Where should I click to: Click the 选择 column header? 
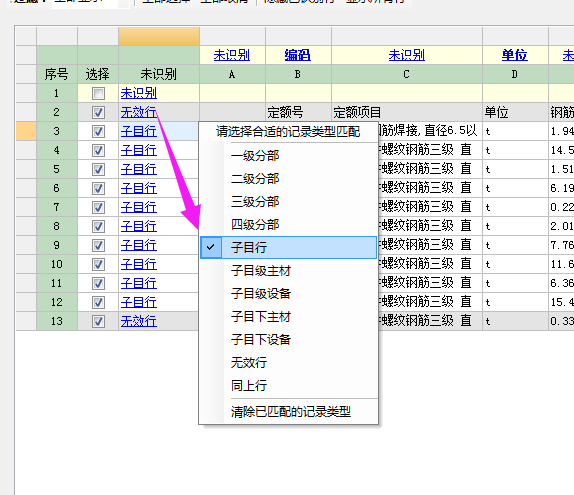(98, 74)
